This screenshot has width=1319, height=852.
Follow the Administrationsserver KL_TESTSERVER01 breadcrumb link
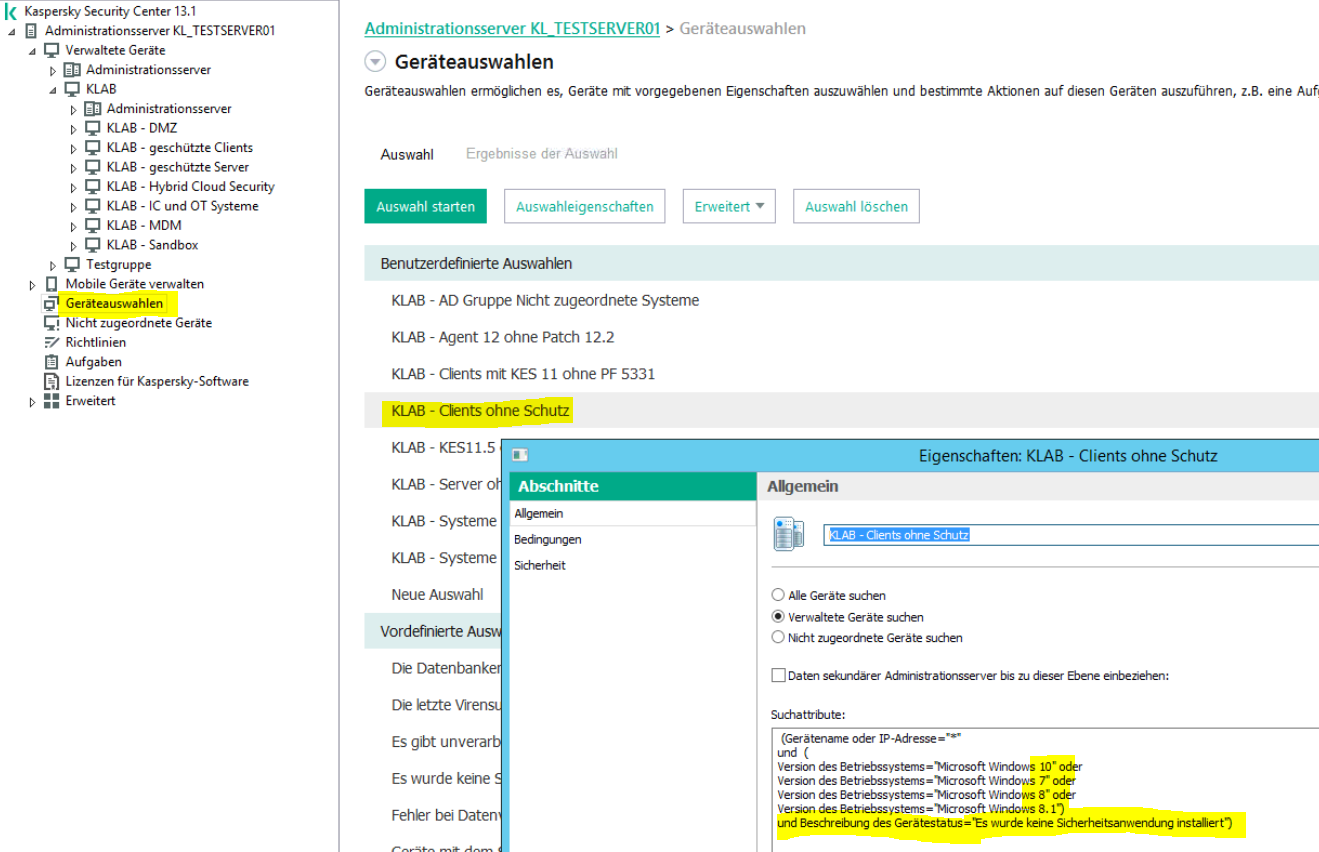click(x=512, y=29)
